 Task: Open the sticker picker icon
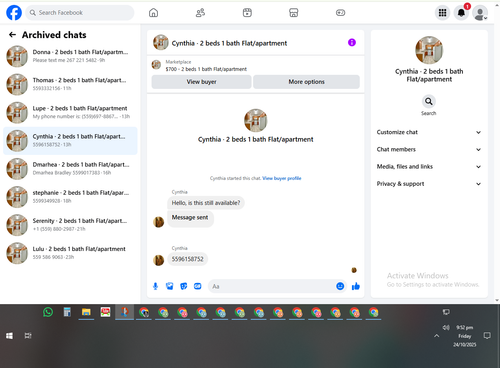point(184,286)
